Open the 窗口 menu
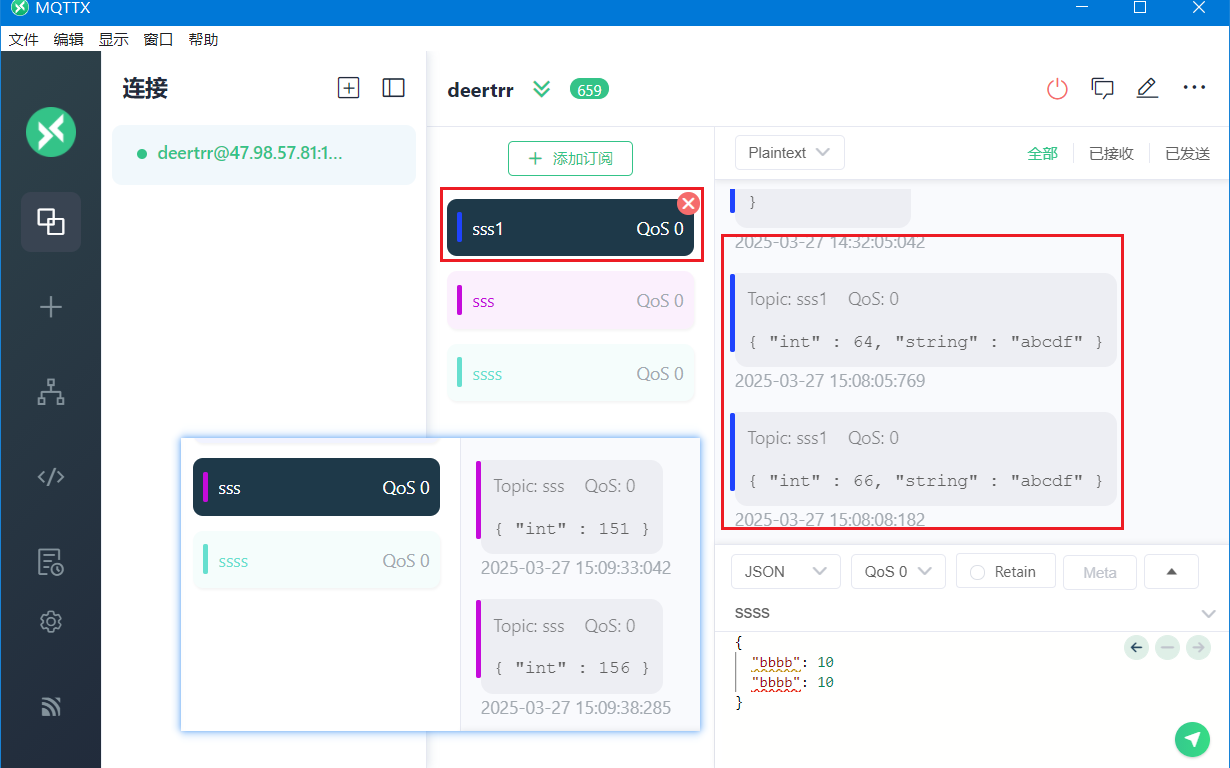This screenshot has height=768, width=1230. click(158, 39)
